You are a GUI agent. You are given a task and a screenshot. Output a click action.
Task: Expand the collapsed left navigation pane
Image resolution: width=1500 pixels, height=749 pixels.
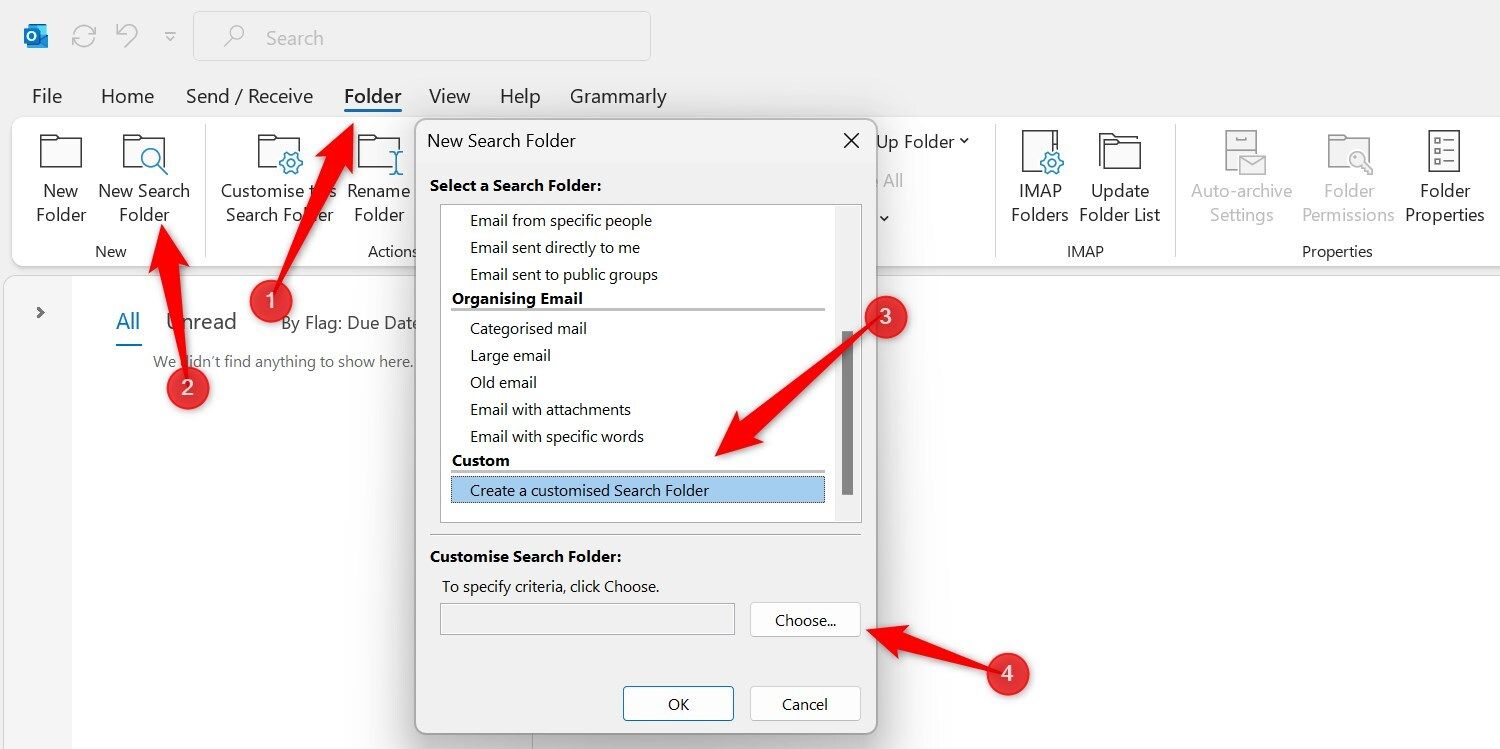coord(39,311)
